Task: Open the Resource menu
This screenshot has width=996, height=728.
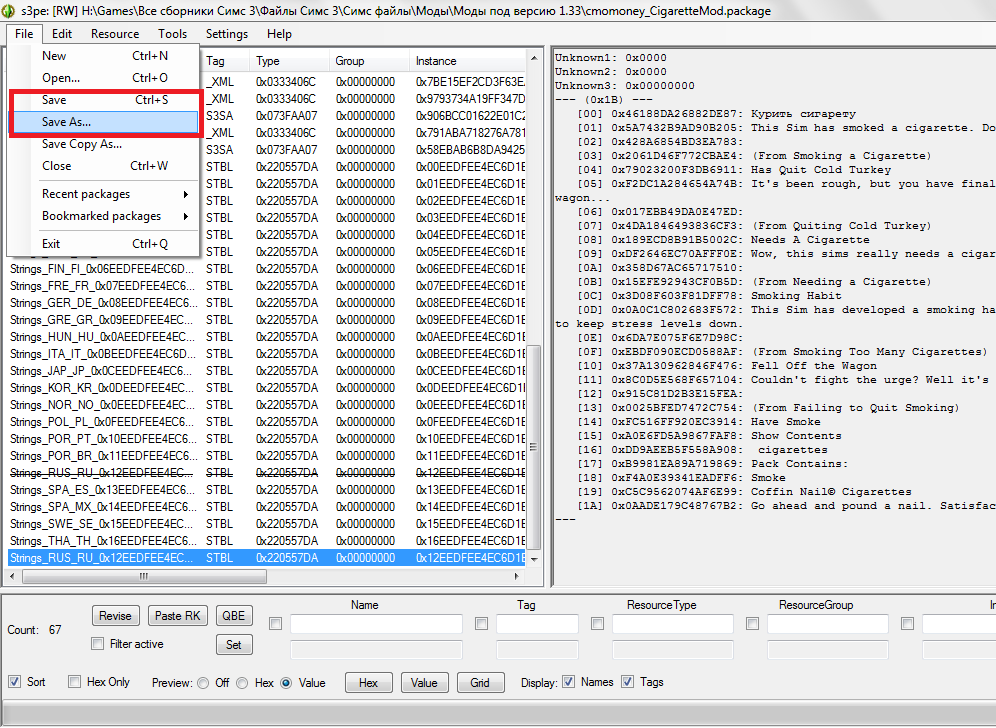Action: 115,34
